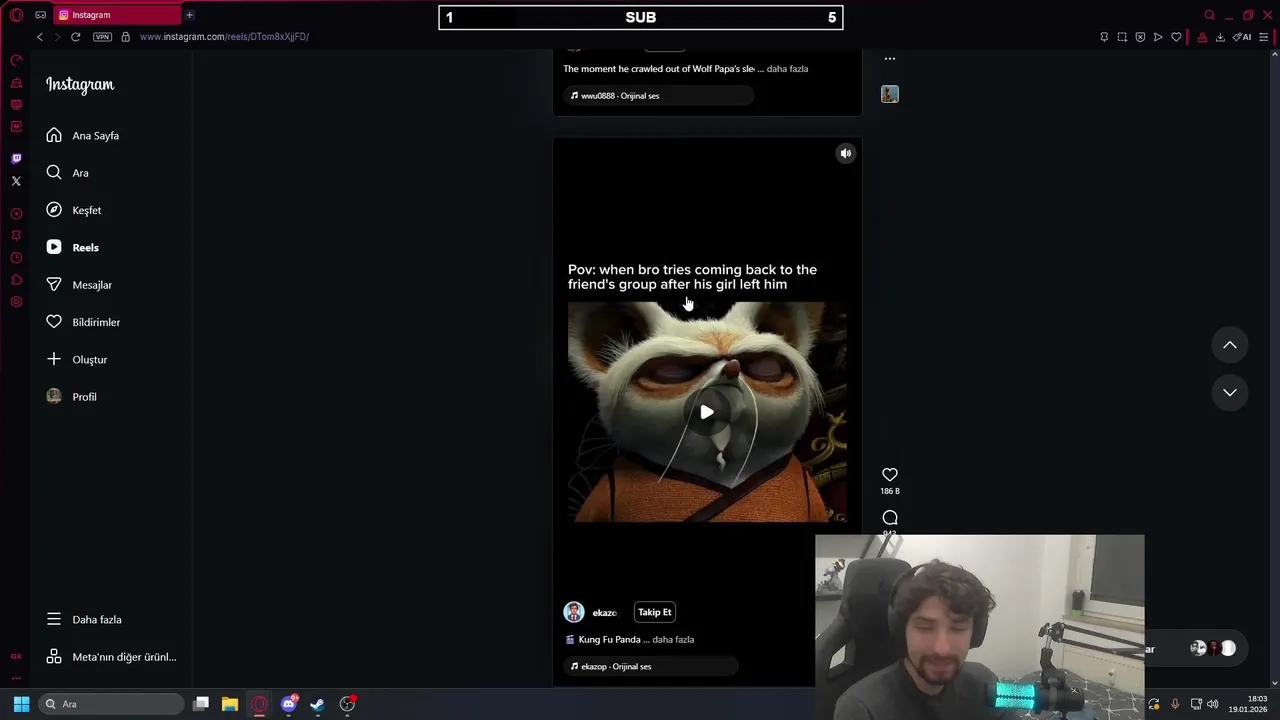Open Discord from taskbar
Viewport: 1280px width, 720px height.
[289, 704]
